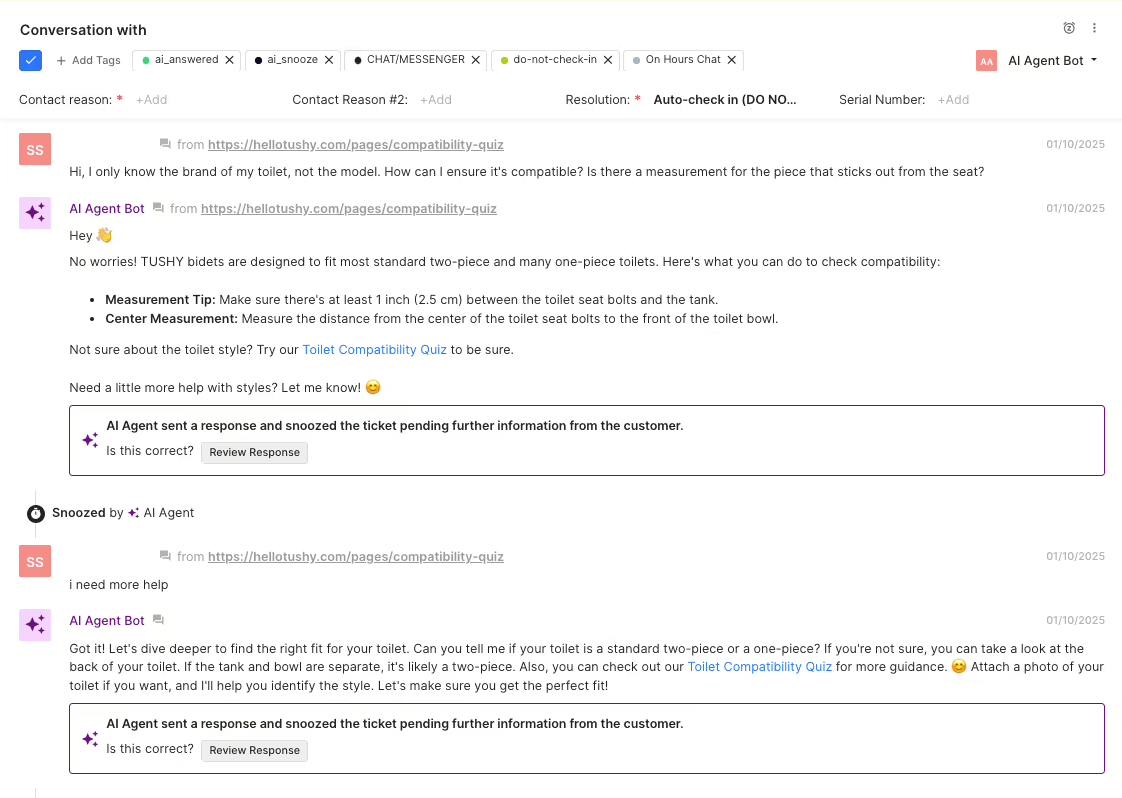Click the snooze alarm clock icon
1122x798 pixels.
click(x=1069, y=28)
